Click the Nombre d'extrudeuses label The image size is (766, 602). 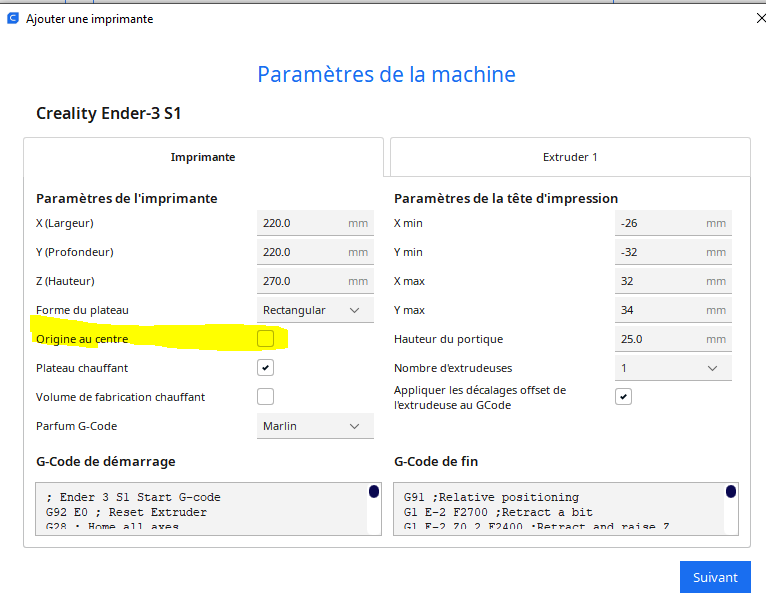point(453,368)
